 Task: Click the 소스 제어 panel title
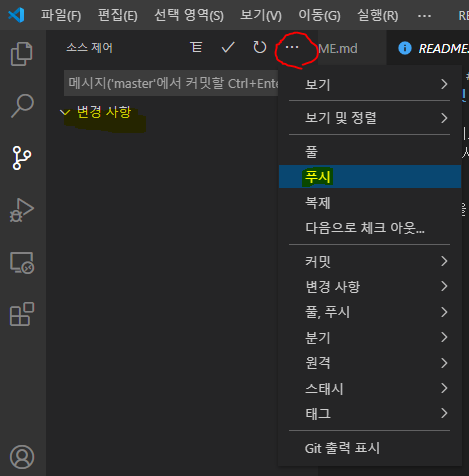pos(89,48)
